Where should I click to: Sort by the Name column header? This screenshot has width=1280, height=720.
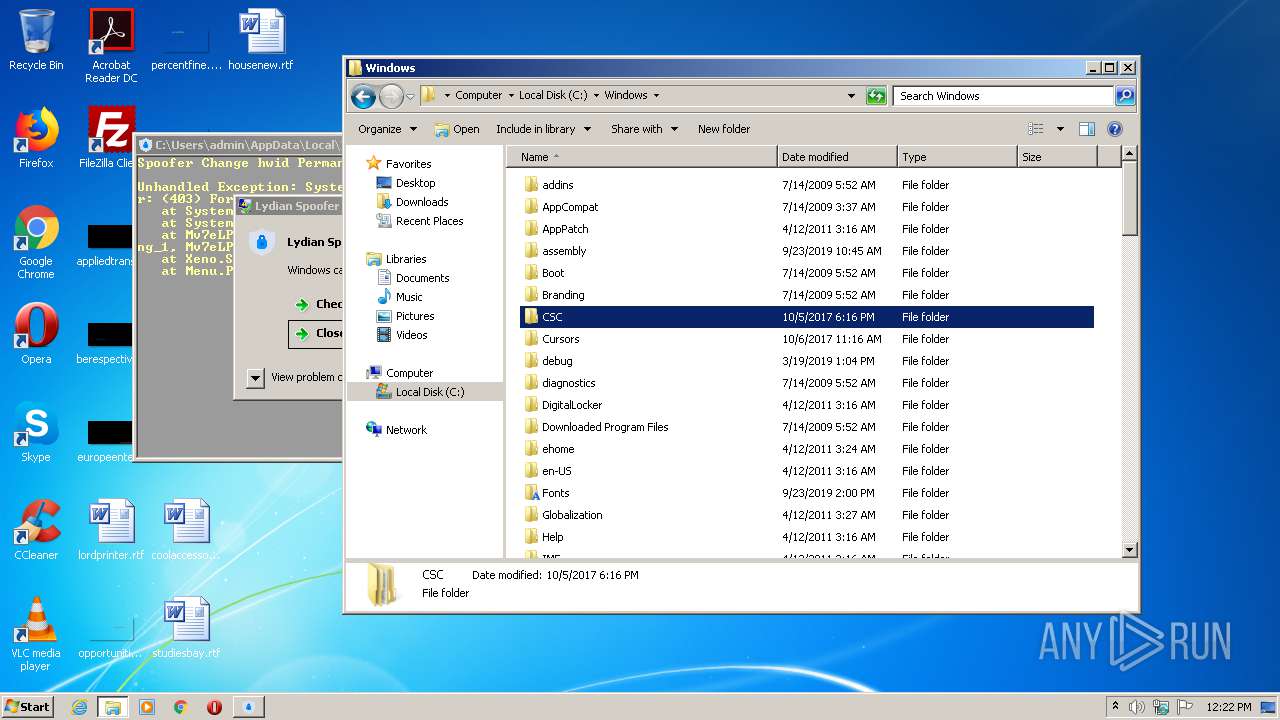[642, 157]
